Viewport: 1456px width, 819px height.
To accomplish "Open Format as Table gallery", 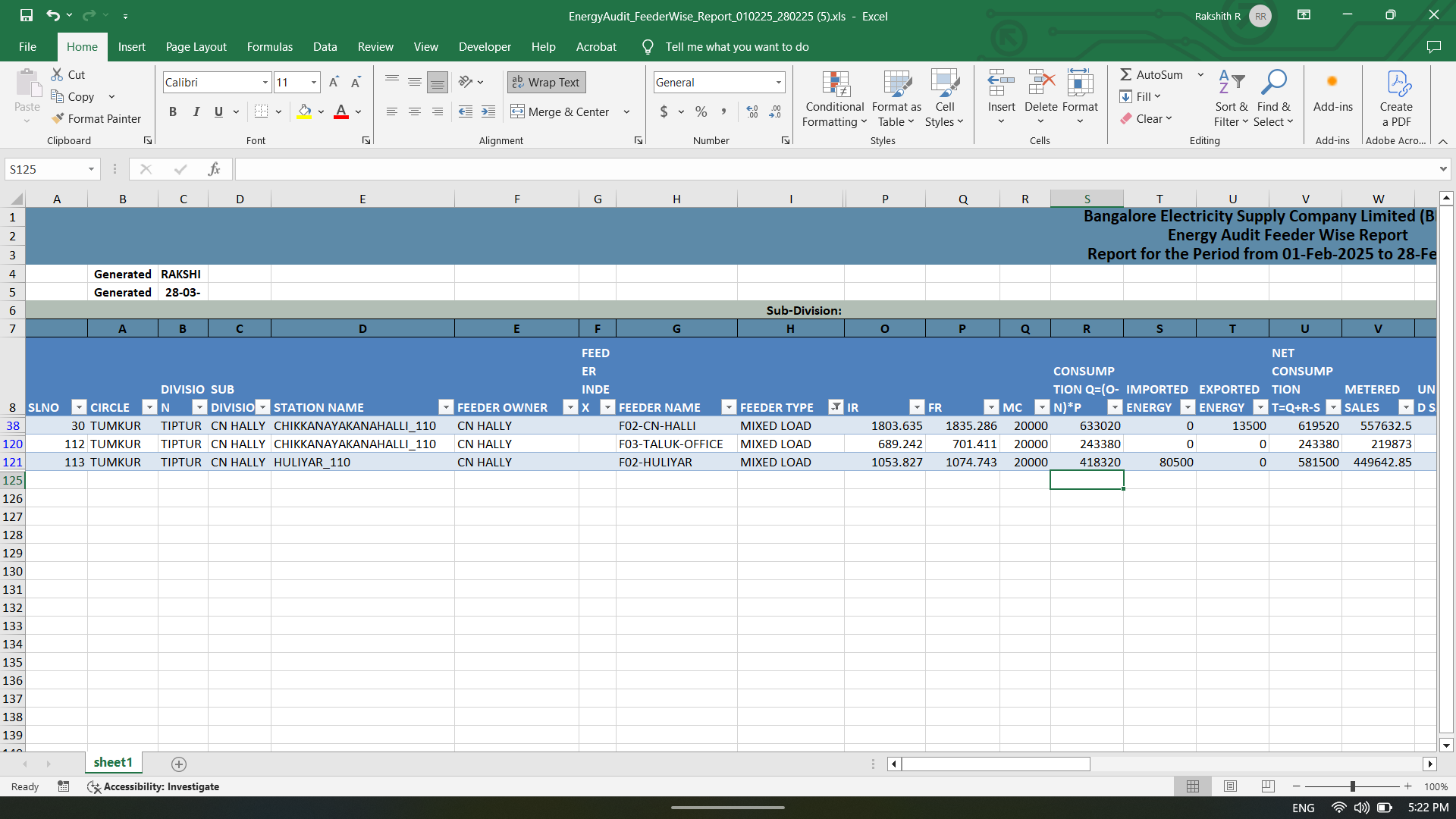I will [896, 99].
